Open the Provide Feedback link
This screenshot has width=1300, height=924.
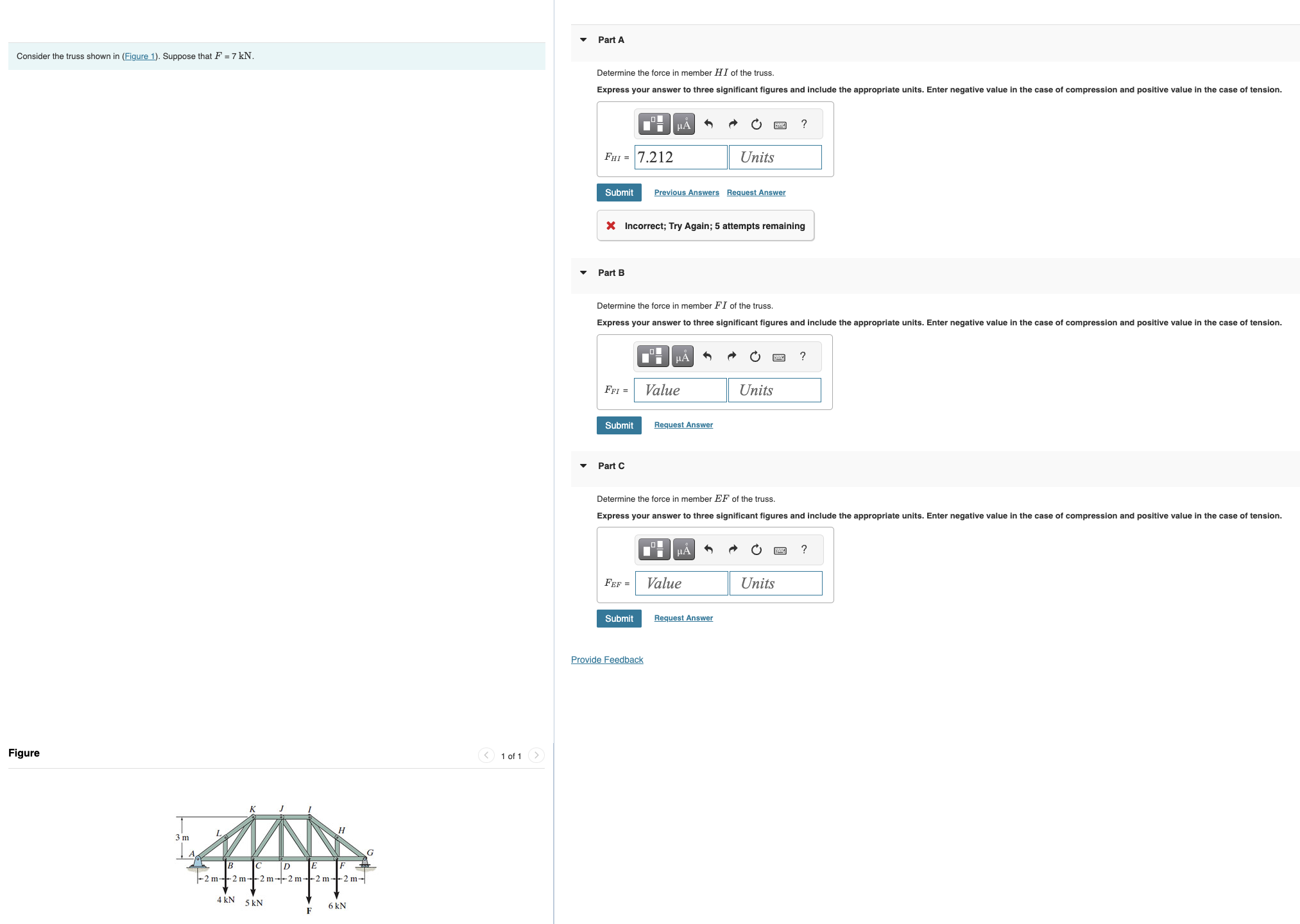pos(606,659)
